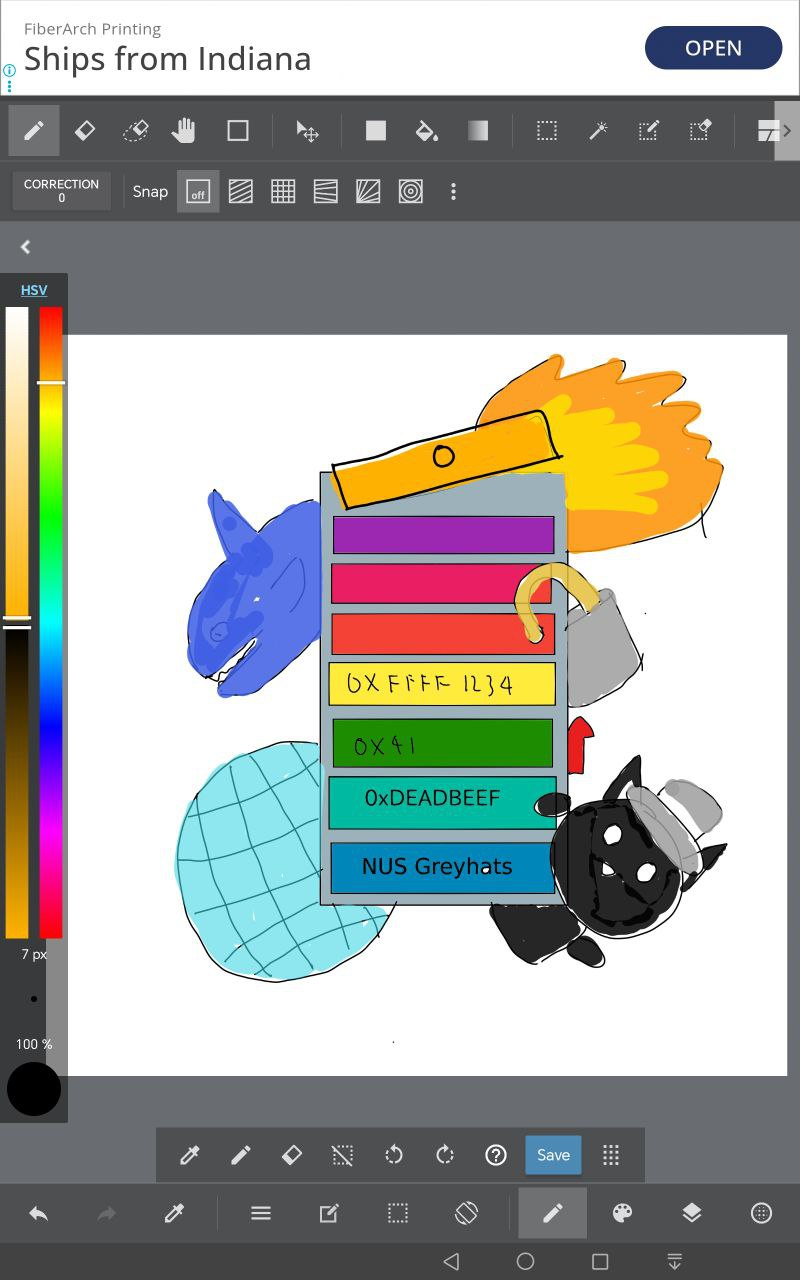The image size is (800, 1280).
Task: Tap Android recent apps button
Action: [x=600, y=1262]
